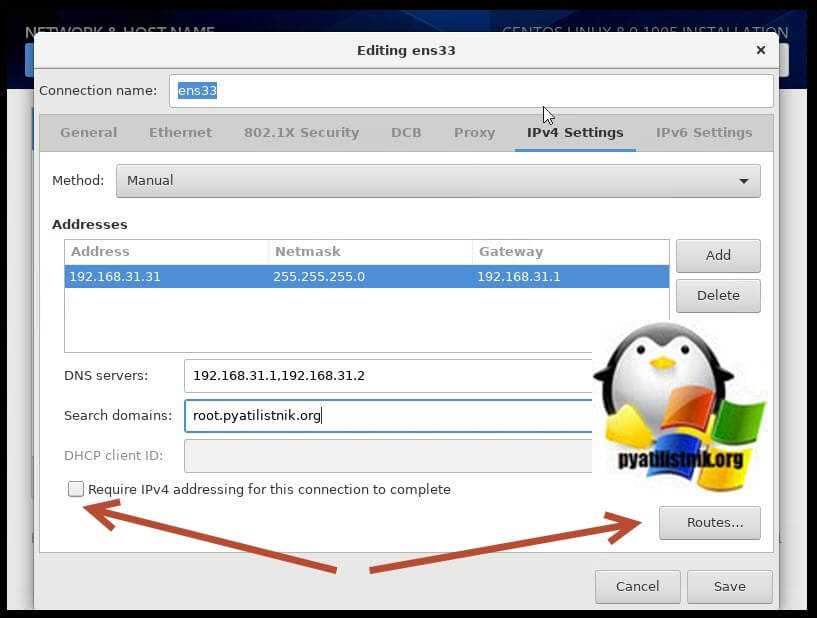Click the DHCP client ID field
Image resolution: width=817 pixels, height=618 pixels.
click(x=388, y=456)
